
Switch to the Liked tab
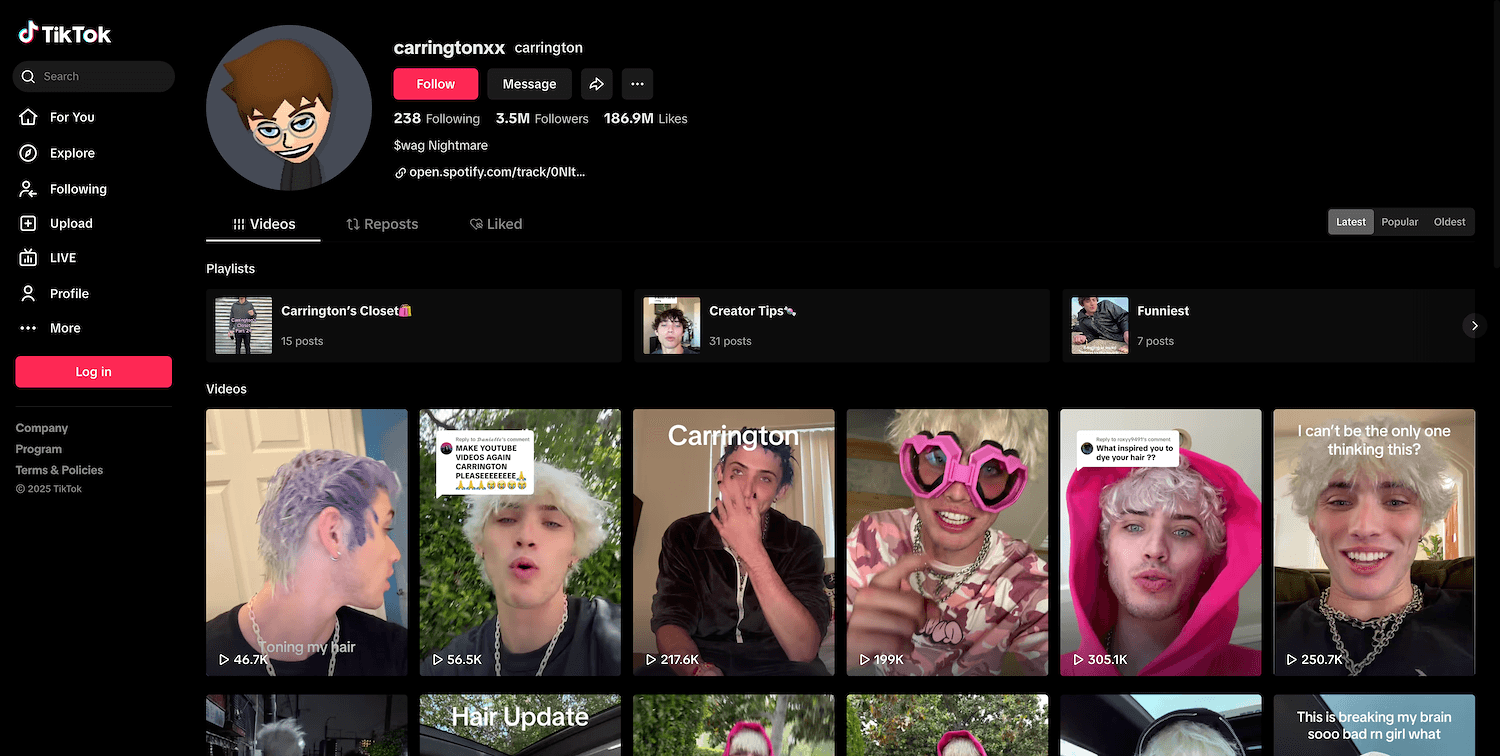point(496,224)
